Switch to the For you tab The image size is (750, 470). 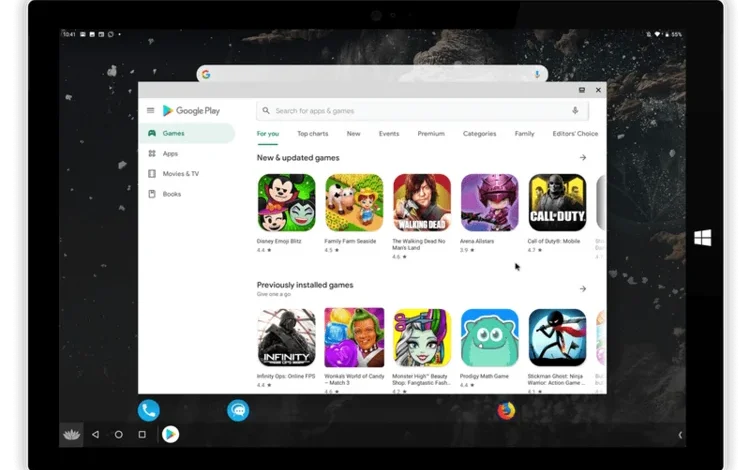coord(268,133)
